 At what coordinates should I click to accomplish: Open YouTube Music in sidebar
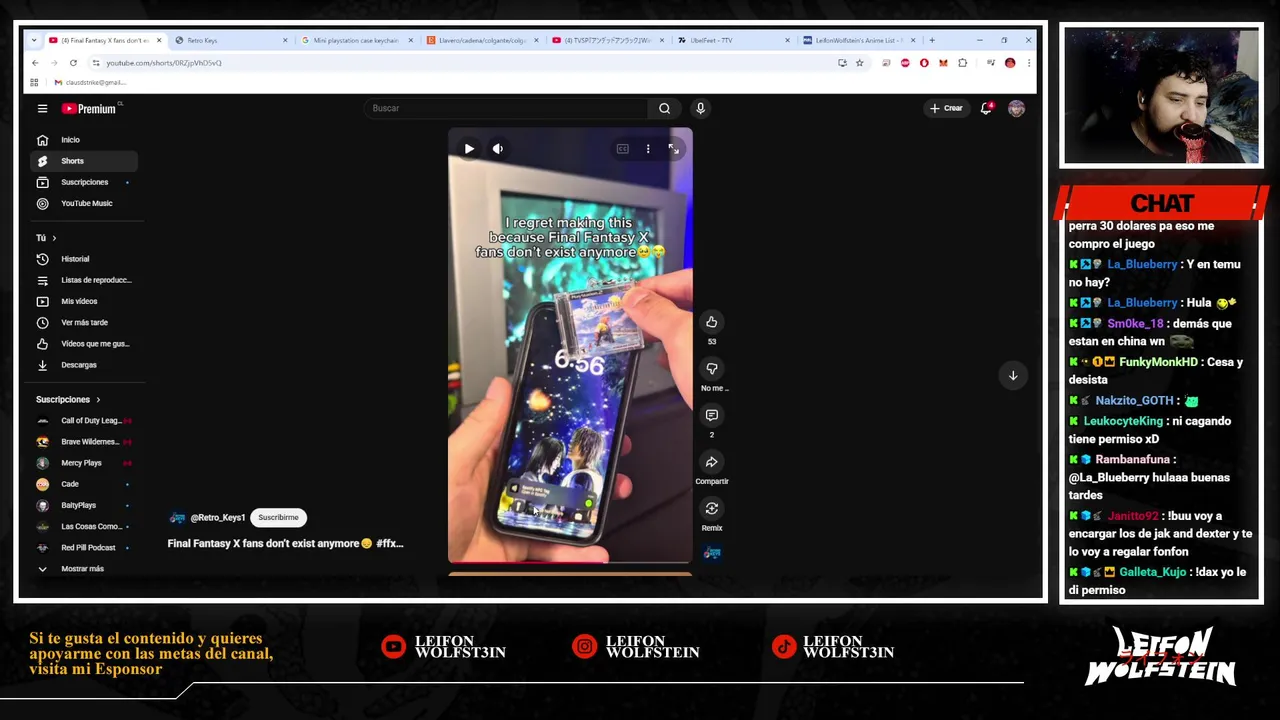coord(84,203)
